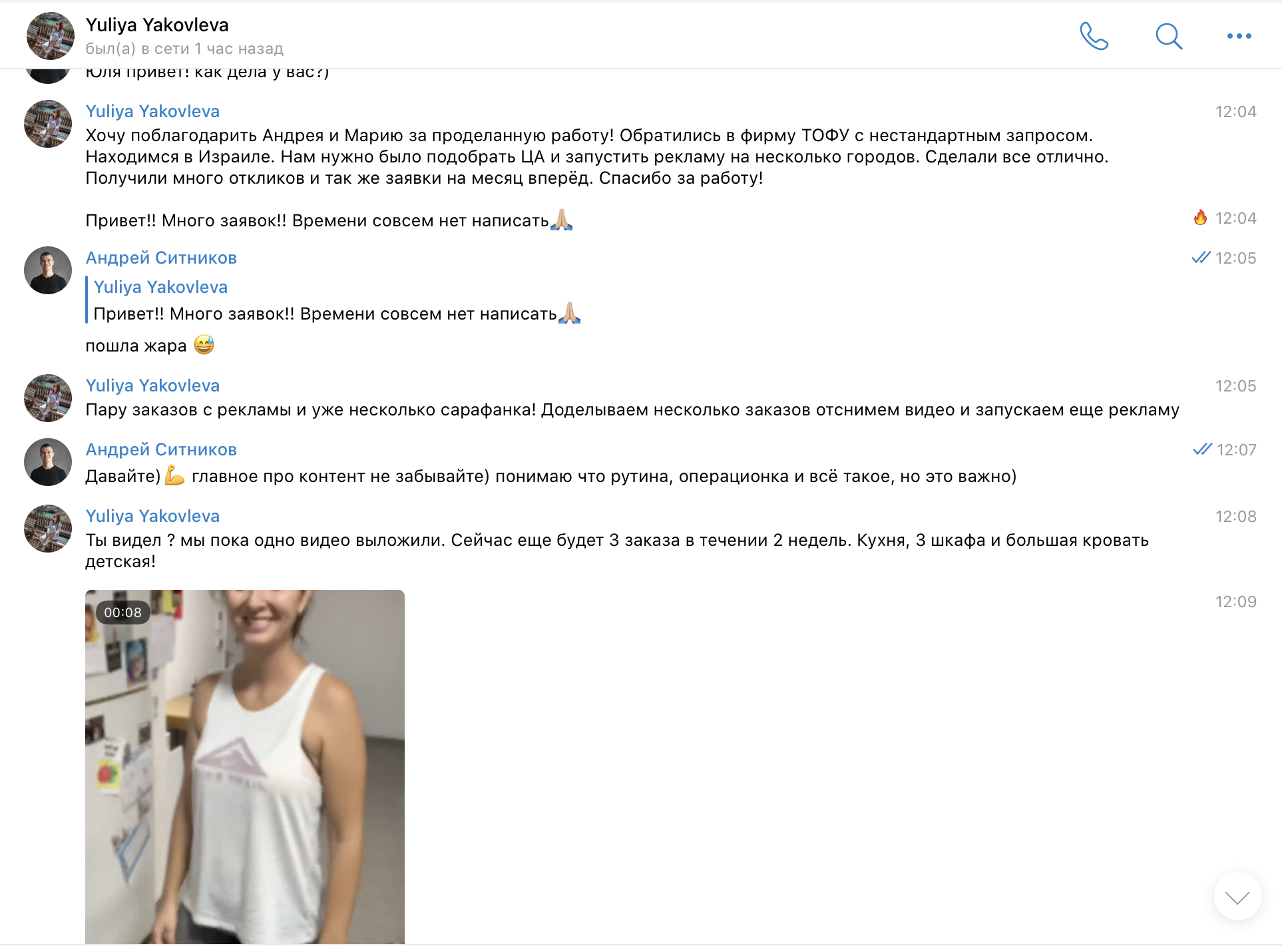The width and height of the screenshot is (1282, 952).
Task: Jump to latest messages with the down-arrow button
Action: pos(1237,897)
